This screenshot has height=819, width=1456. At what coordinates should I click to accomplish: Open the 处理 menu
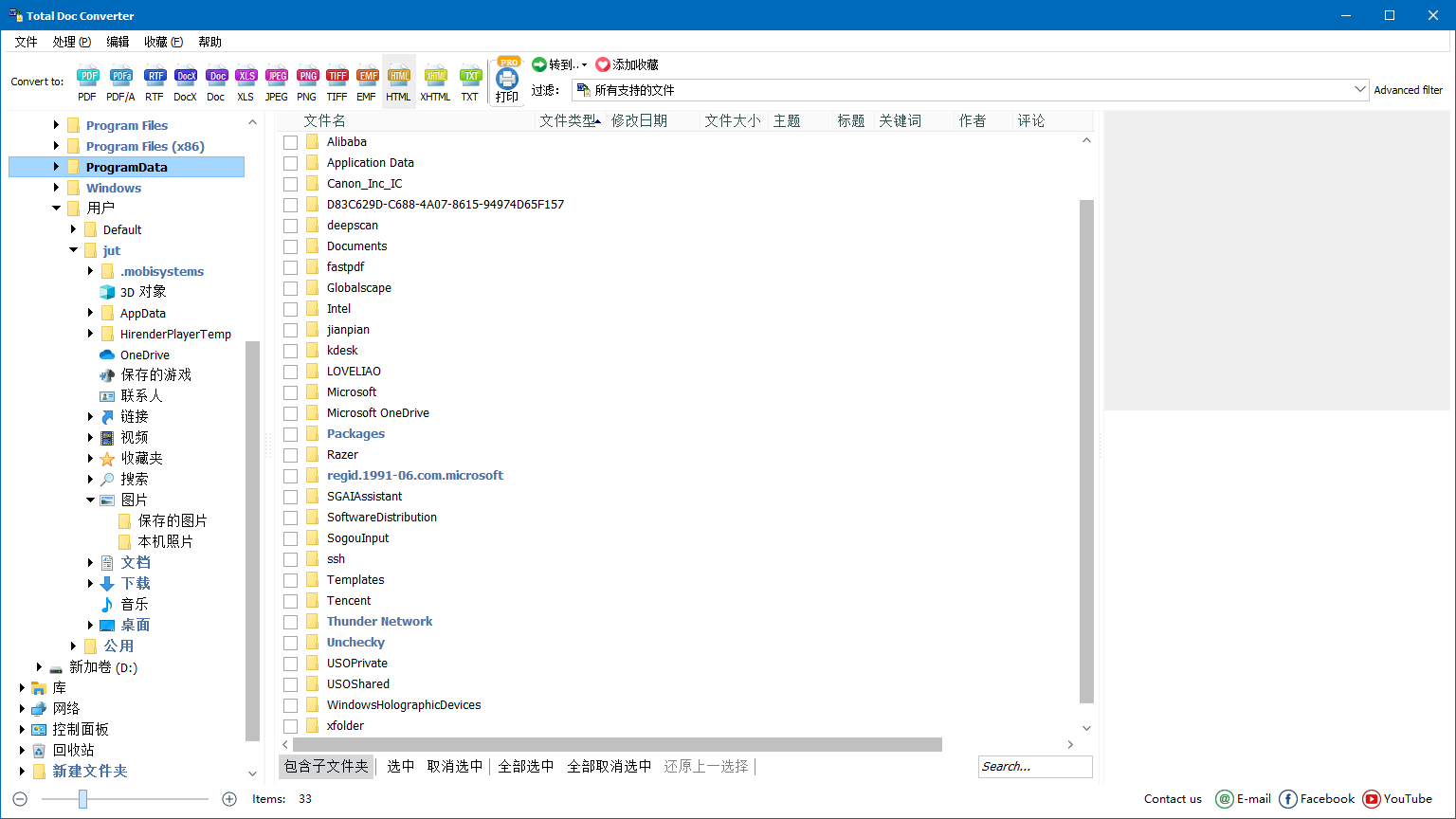click(x=72, y=42)
